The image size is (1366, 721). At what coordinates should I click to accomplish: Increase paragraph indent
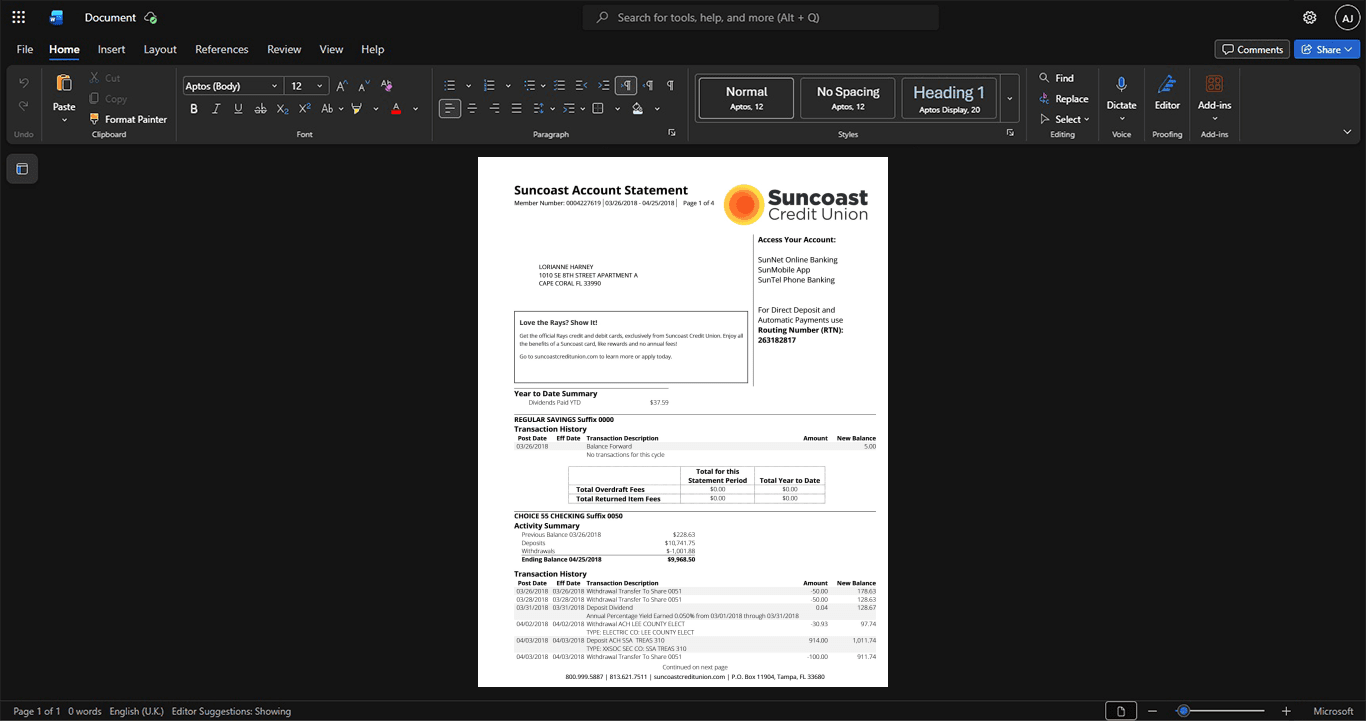click(602, 86)
